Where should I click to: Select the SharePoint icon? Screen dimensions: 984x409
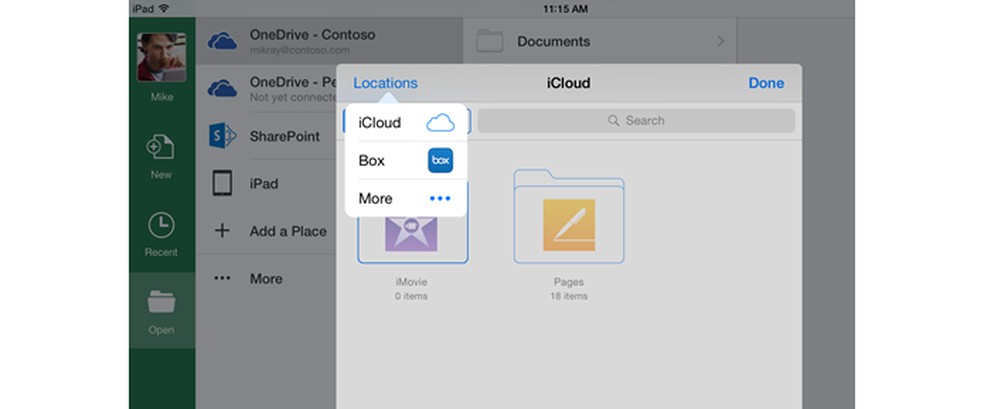[222, 135]
